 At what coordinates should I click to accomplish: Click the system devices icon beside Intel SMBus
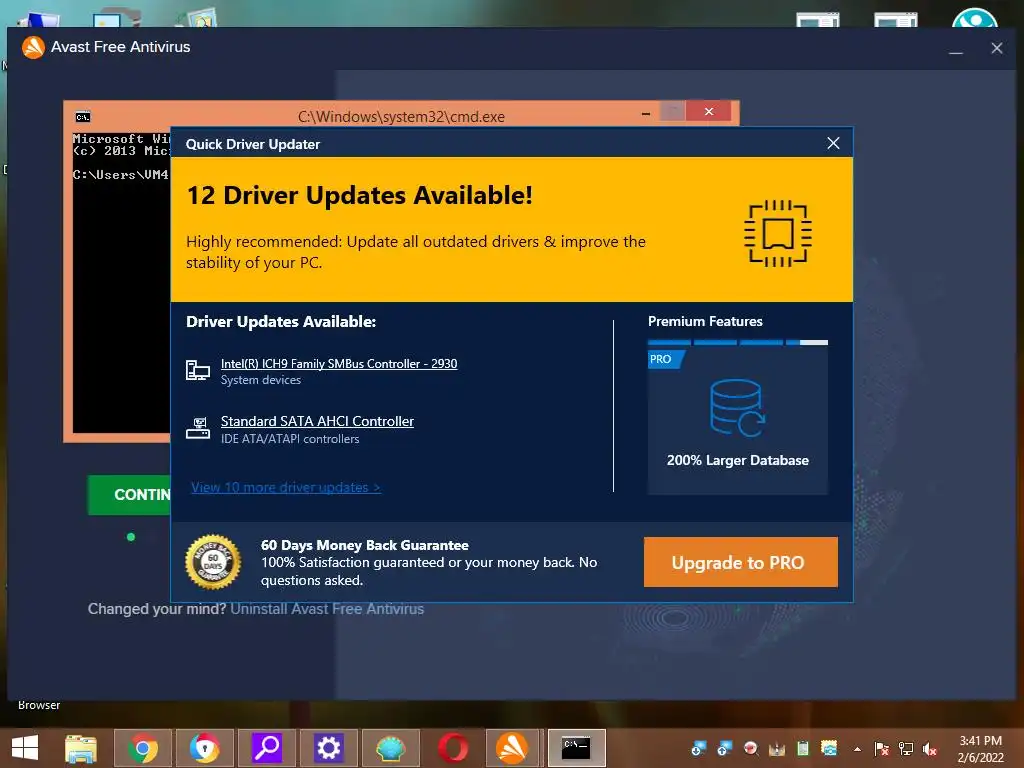coord(198,370)
